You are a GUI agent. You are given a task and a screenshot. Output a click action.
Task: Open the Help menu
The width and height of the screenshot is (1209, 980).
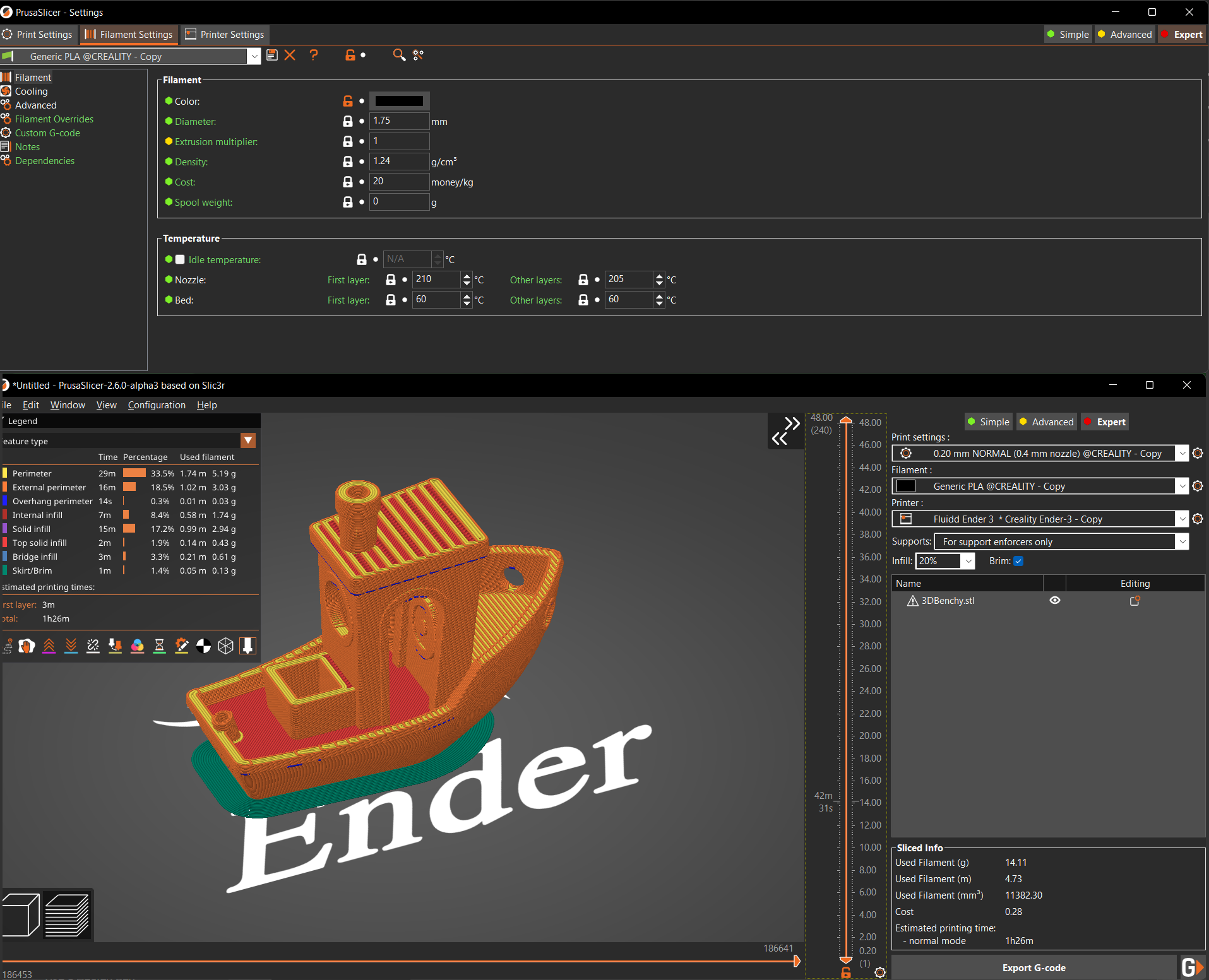(207, 405)
